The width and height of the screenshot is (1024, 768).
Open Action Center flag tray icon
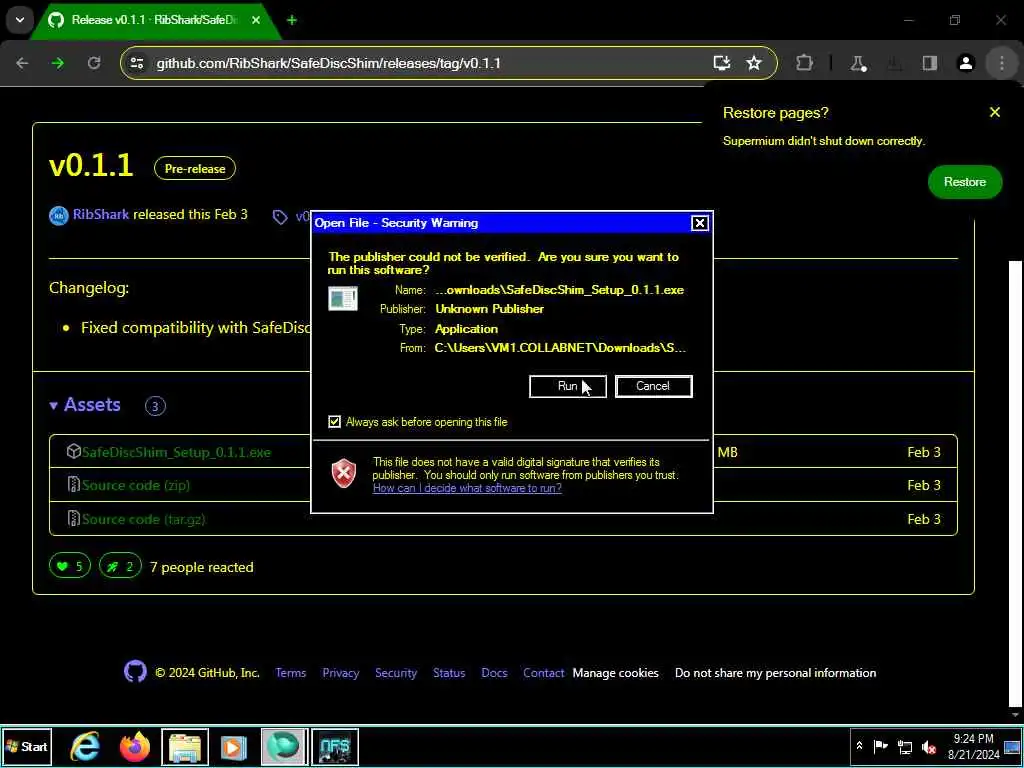tap(881, 746)
